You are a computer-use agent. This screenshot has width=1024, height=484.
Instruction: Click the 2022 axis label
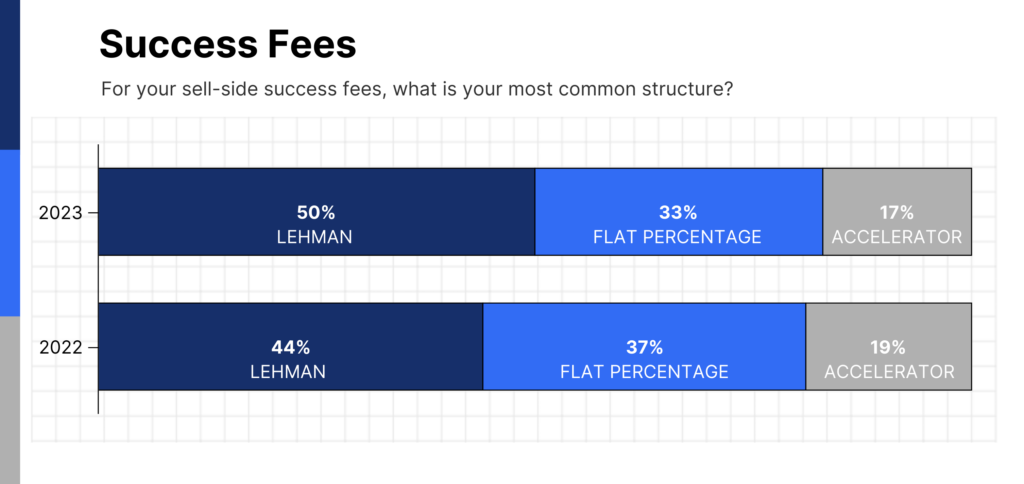pos(61,348)
